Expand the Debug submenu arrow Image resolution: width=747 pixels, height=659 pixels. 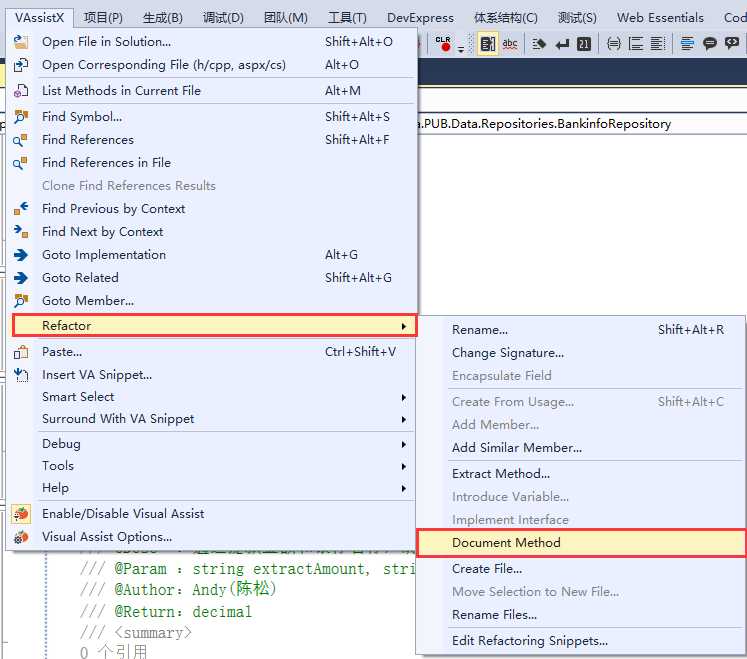point(404,444)
